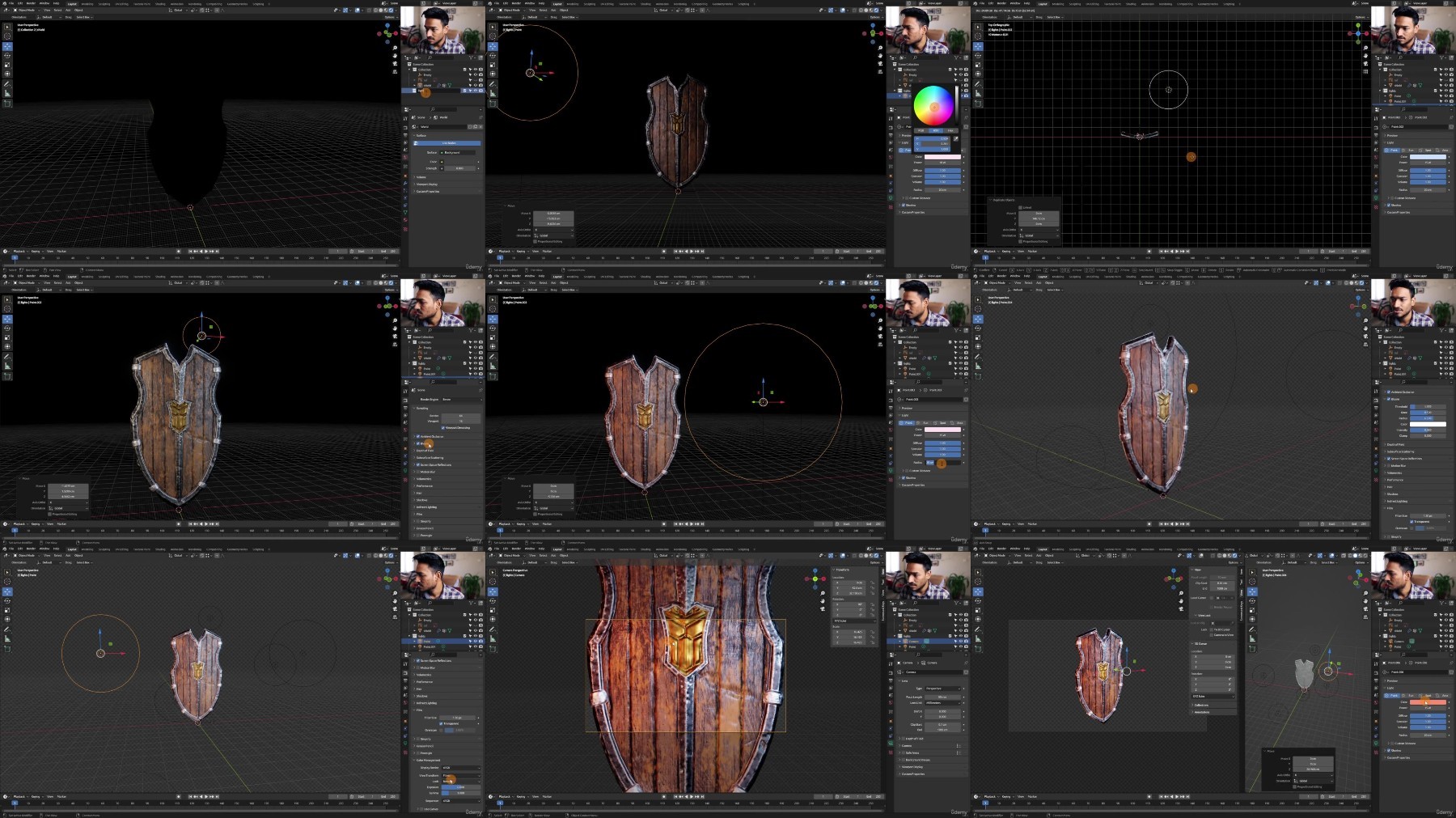Activate the Select Box tool in top-left frame
Viewport: 1456px width, 818px height.
(7, 27)
